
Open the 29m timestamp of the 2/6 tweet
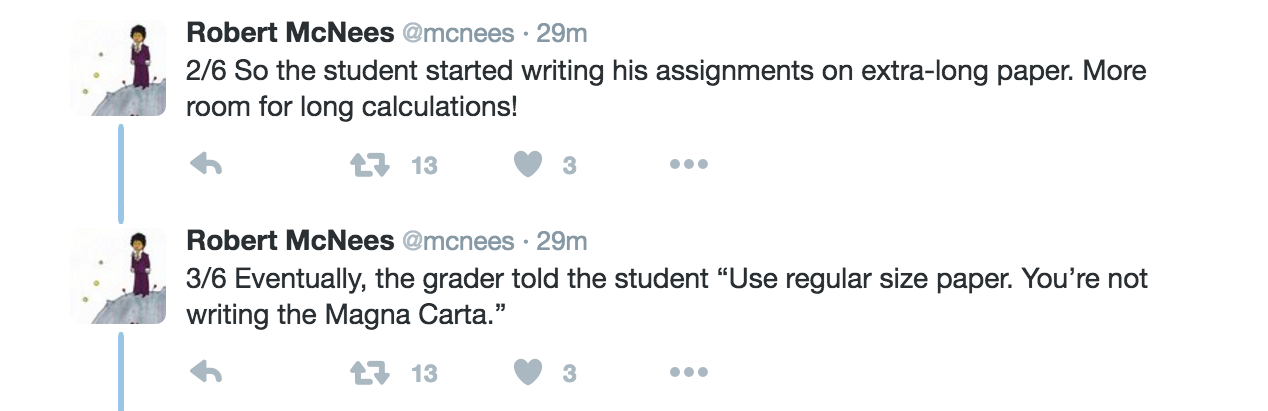coord(562,33)
